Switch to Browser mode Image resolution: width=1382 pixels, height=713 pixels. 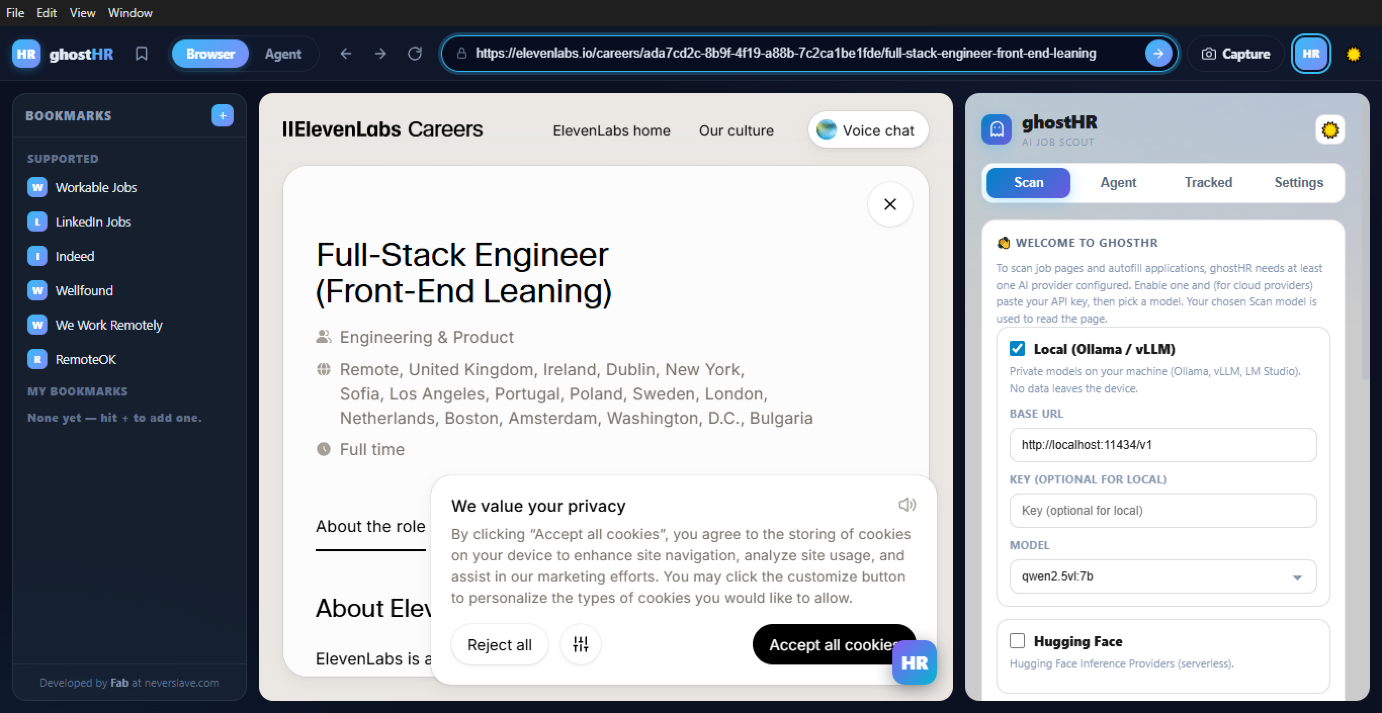tap(210, 54)
